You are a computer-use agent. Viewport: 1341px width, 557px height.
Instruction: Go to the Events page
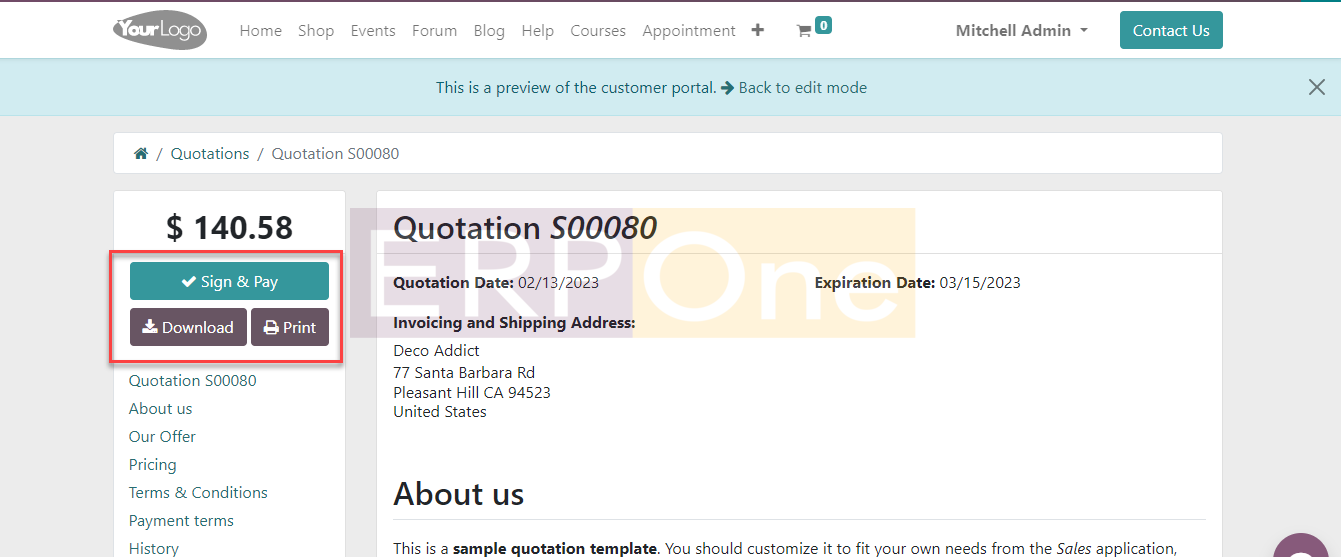(373, 31)
